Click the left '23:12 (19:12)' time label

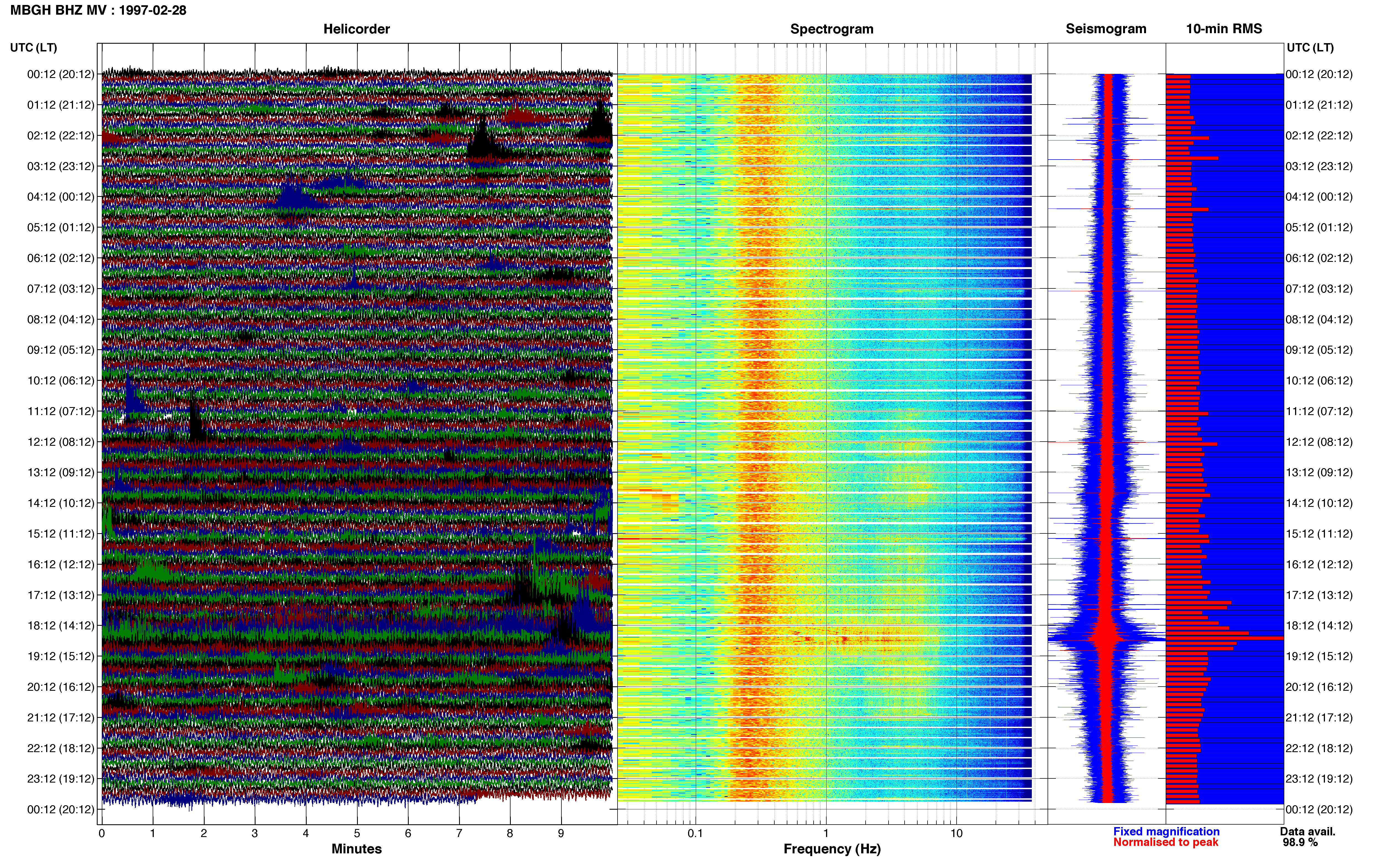61,779
